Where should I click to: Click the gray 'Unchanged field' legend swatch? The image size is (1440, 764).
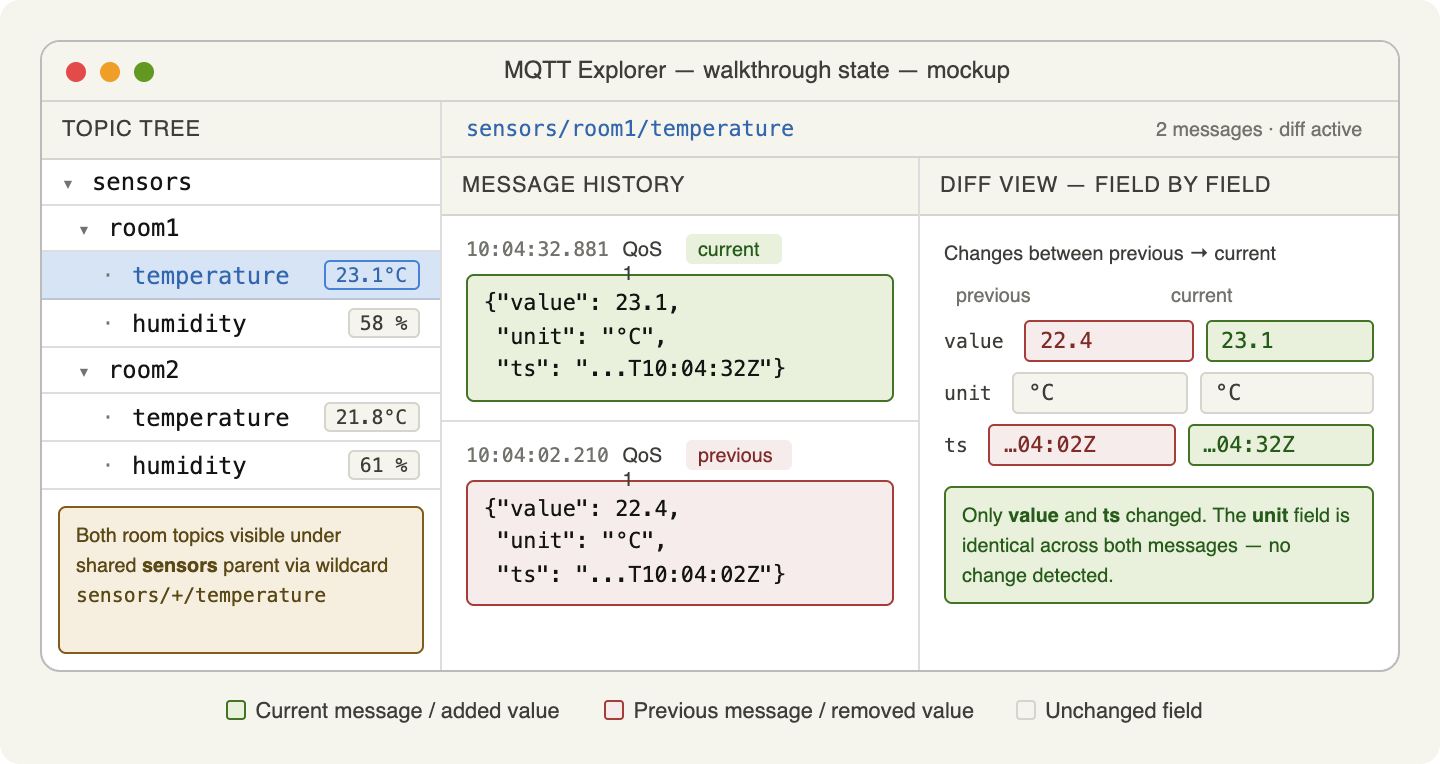click(1026, 711)
